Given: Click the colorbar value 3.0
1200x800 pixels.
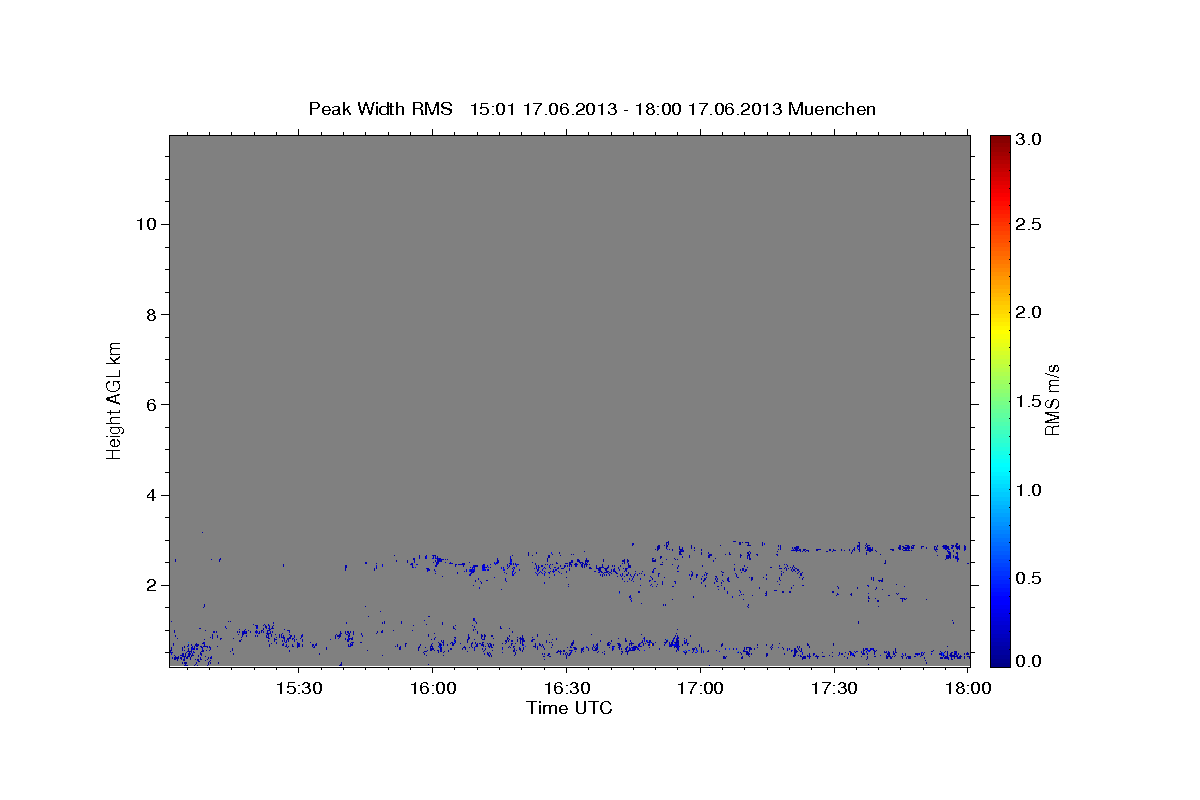Looking at the screenshot, I should pos(1030,139).
